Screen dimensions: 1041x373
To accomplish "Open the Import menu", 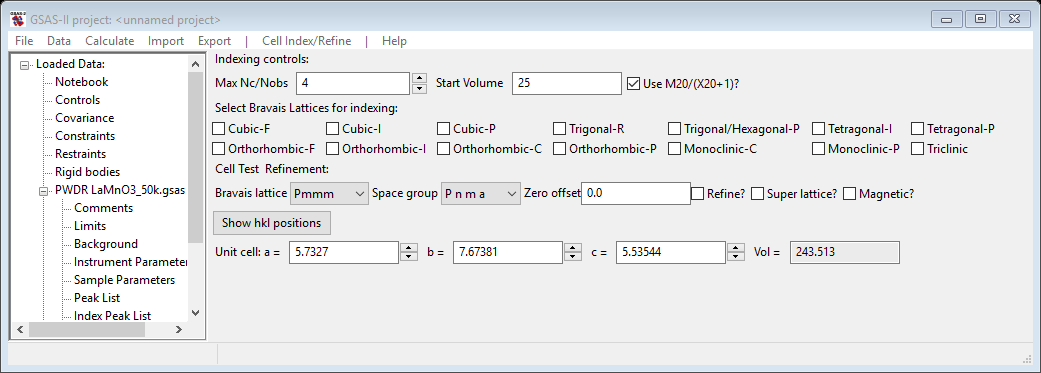I will [166, 40].
